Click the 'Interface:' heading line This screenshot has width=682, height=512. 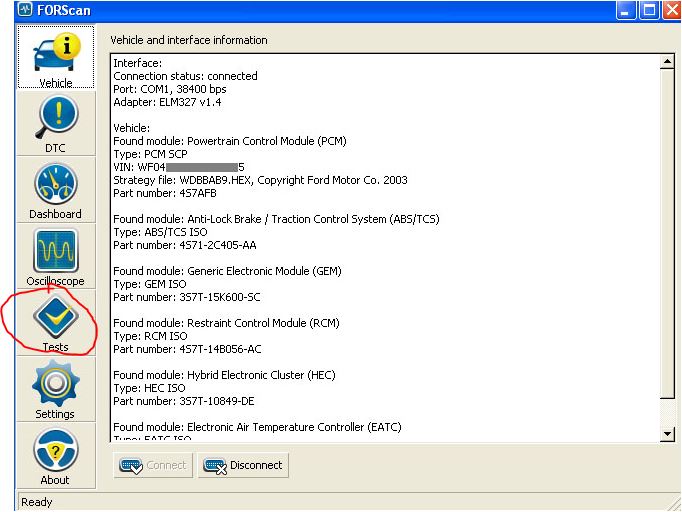(x=137, y=63)
